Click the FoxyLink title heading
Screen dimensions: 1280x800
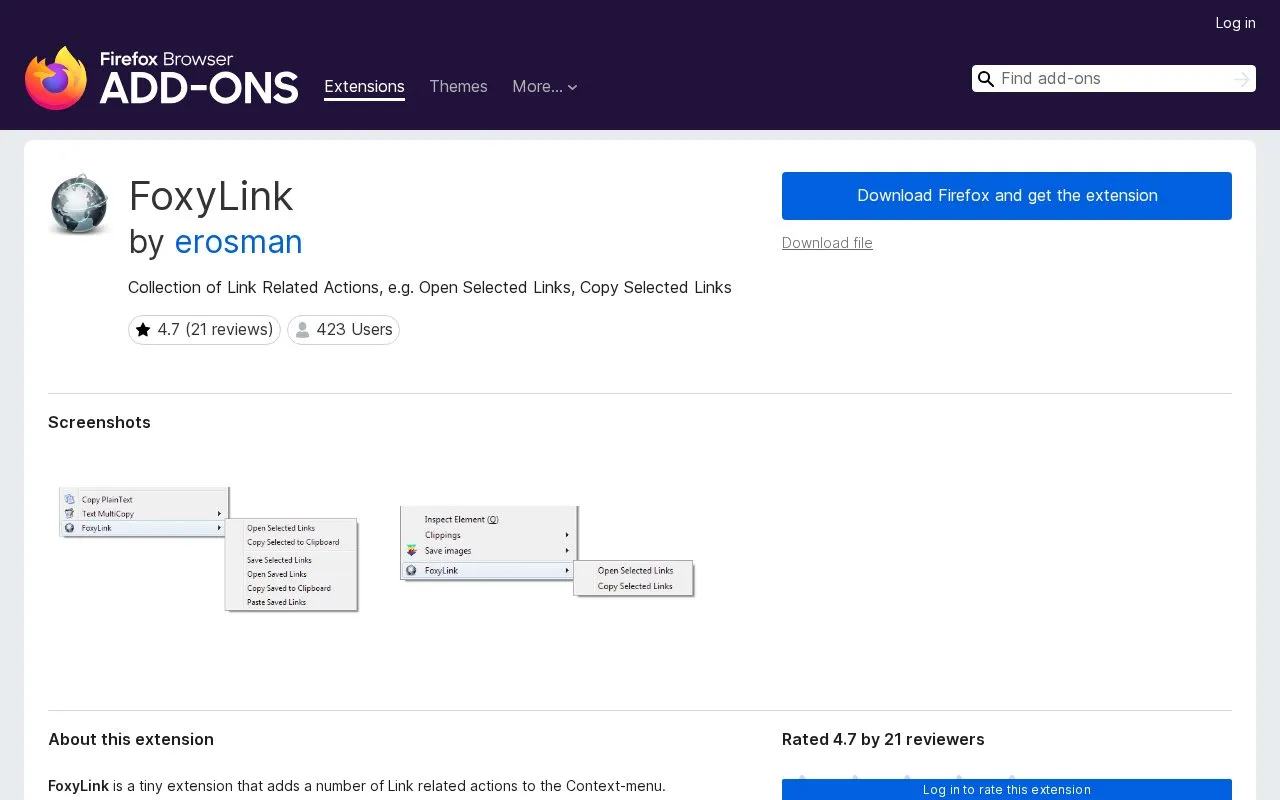211,196
